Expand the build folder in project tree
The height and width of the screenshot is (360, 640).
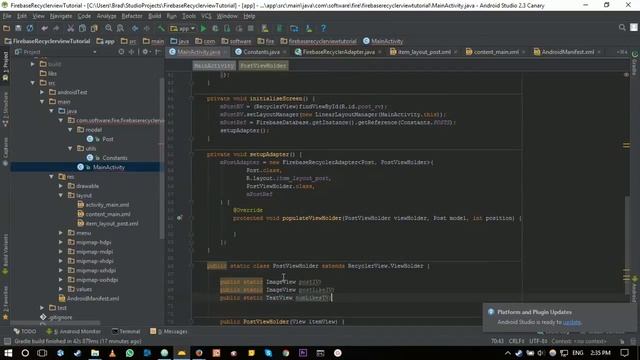[x=33, y=64]
